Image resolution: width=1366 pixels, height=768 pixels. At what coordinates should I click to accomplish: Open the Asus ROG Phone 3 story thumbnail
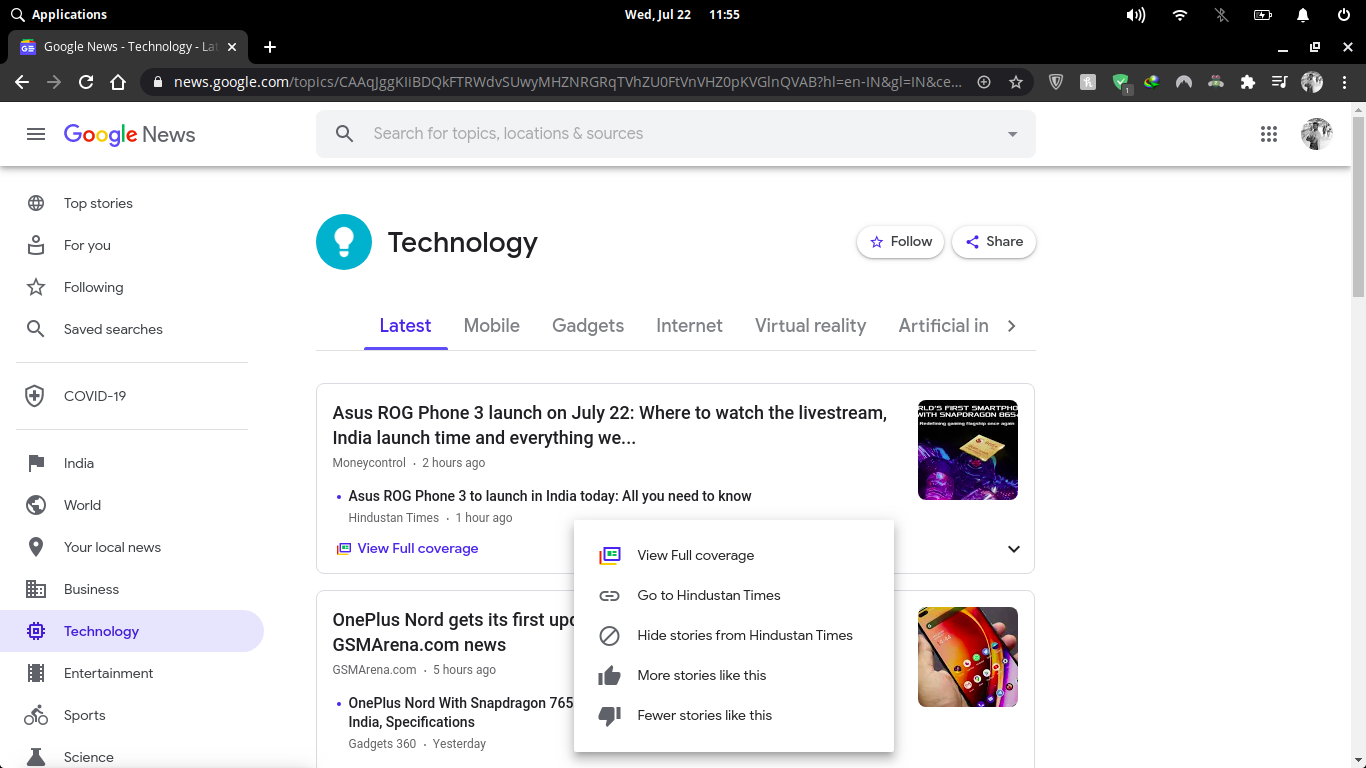[968, 450]
